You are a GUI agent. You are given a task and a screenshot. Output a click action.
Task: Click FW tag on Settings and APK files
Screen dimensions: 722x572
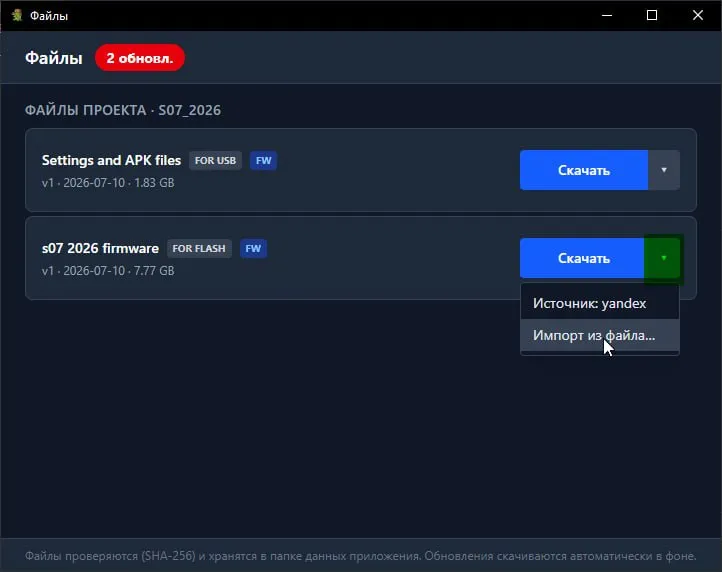click(x=263, y=160)
